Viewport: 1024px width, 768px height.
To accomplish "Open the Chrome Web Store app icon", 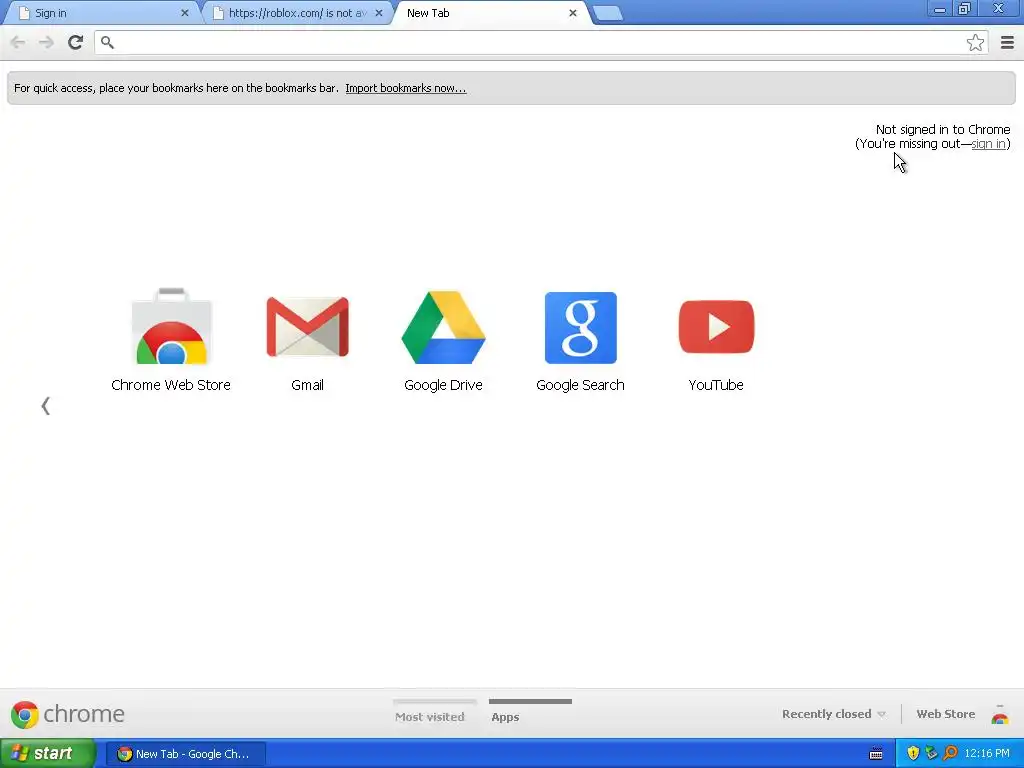I will (171, 327).
